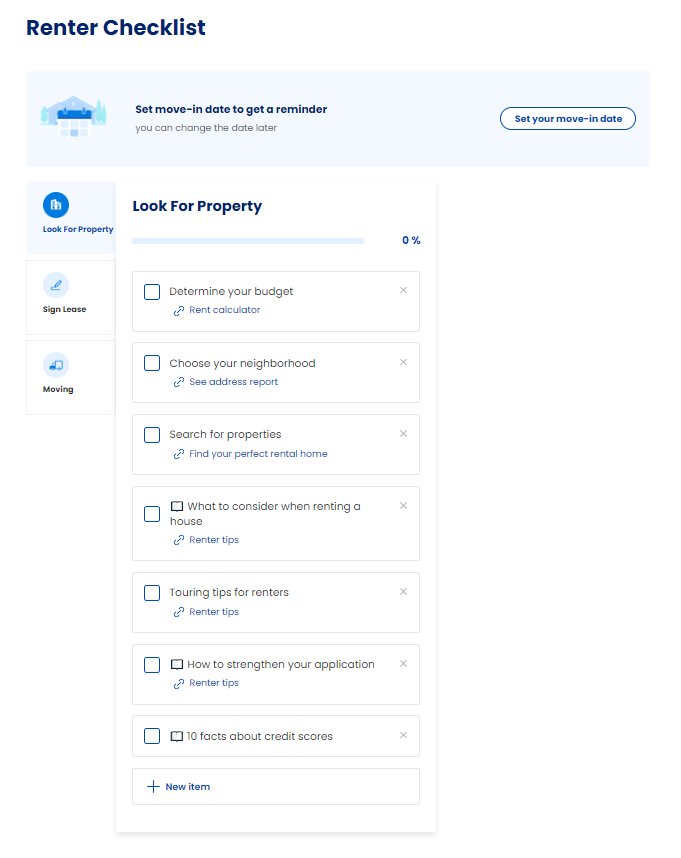Click the Look For Property building icon
681x858 pixels.
56,205
